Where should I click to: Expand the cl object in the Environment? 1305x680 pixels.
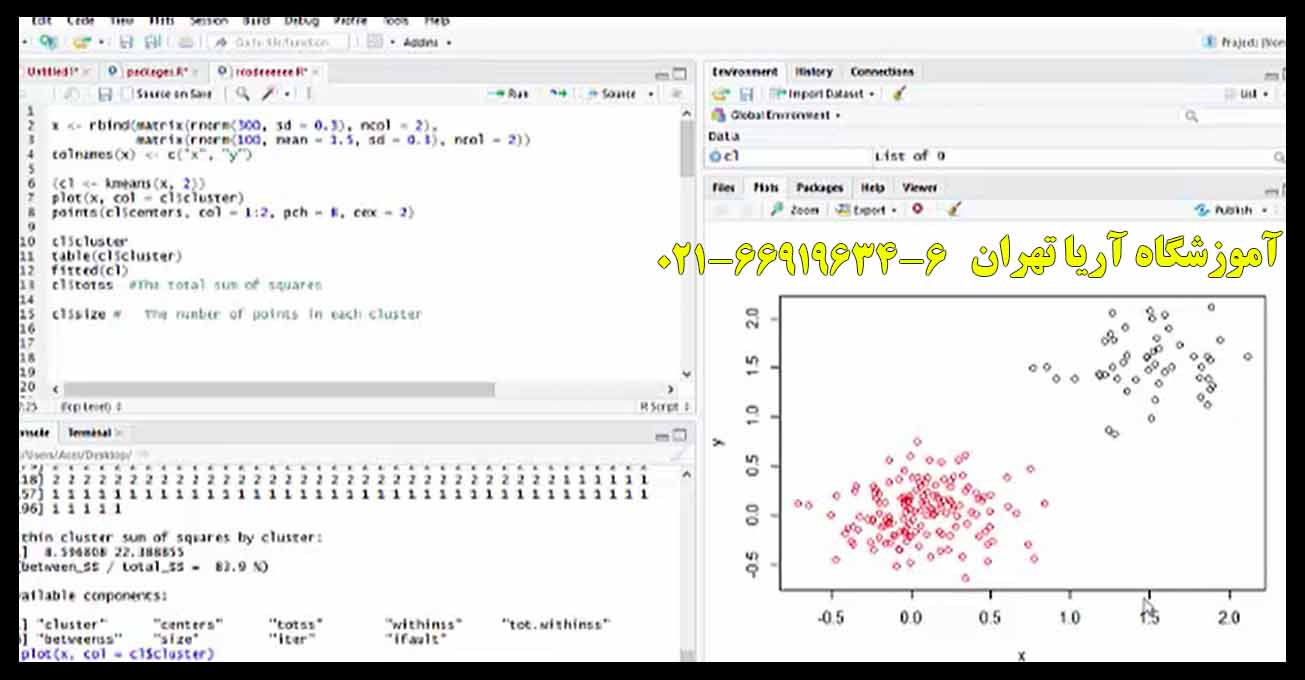(716, 157)
